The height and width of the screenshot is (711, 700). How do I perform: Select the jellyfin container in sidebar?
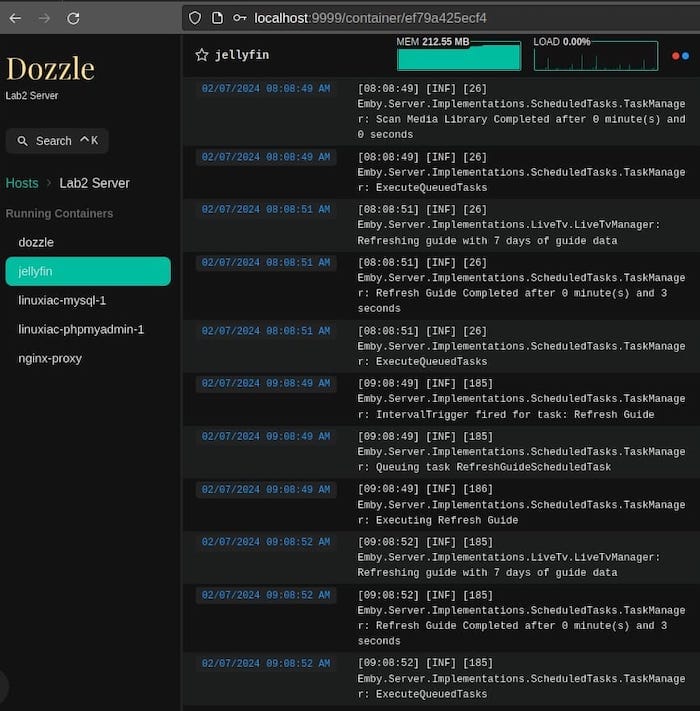click(x=88, y=271)
